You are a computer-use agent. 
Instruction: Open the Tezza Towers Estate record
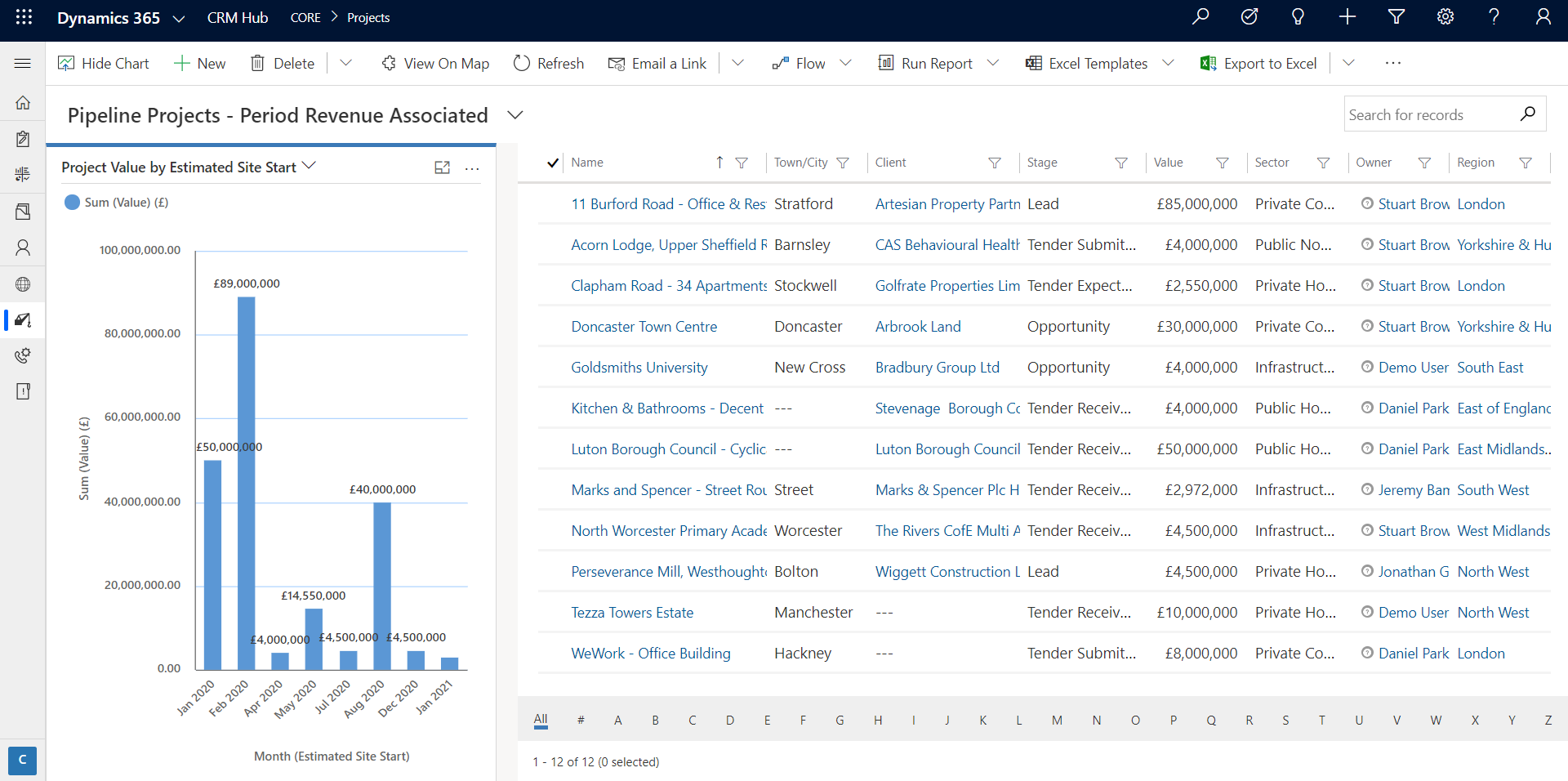point(632,613)
